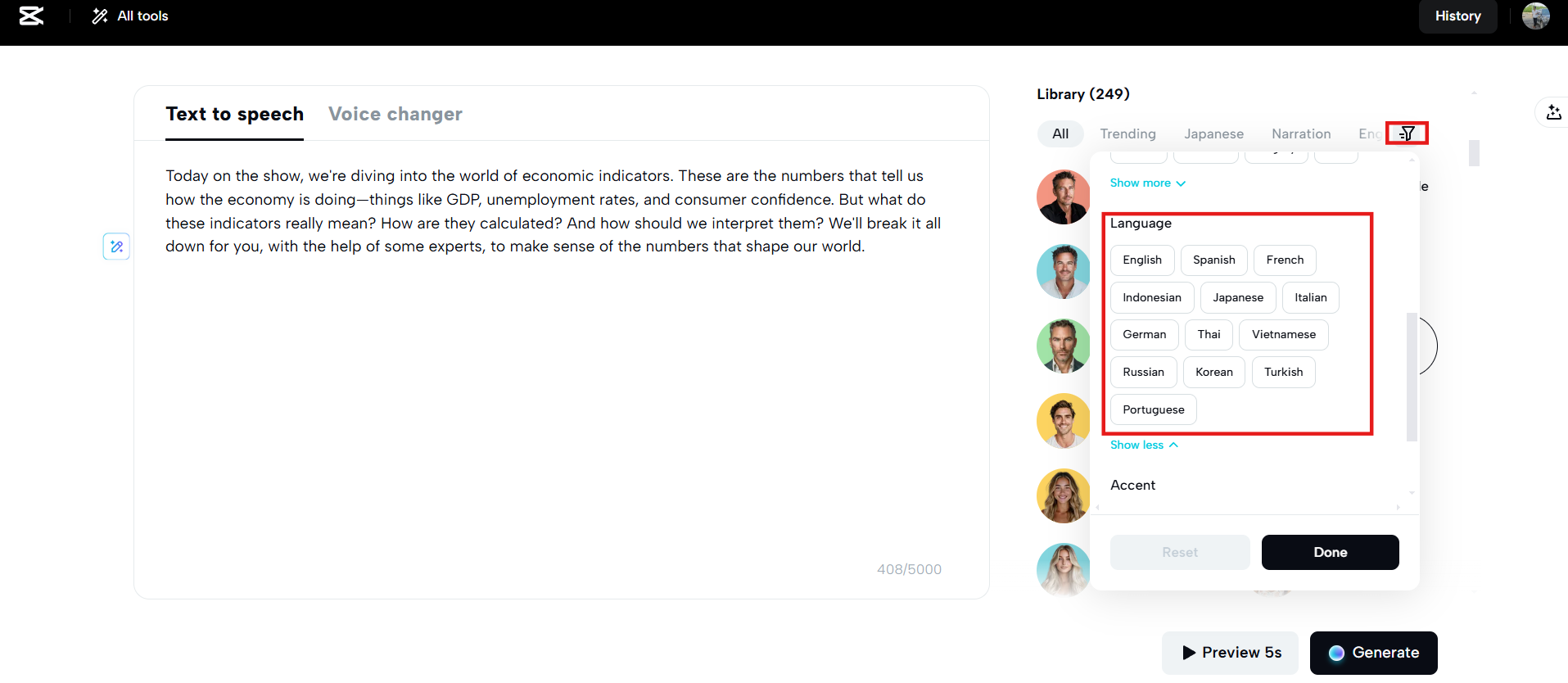Expand the Show more options
Image resolution: width=1568 pixels, height=683 pixels.
pyautogui.click(x=1147, y=183)
